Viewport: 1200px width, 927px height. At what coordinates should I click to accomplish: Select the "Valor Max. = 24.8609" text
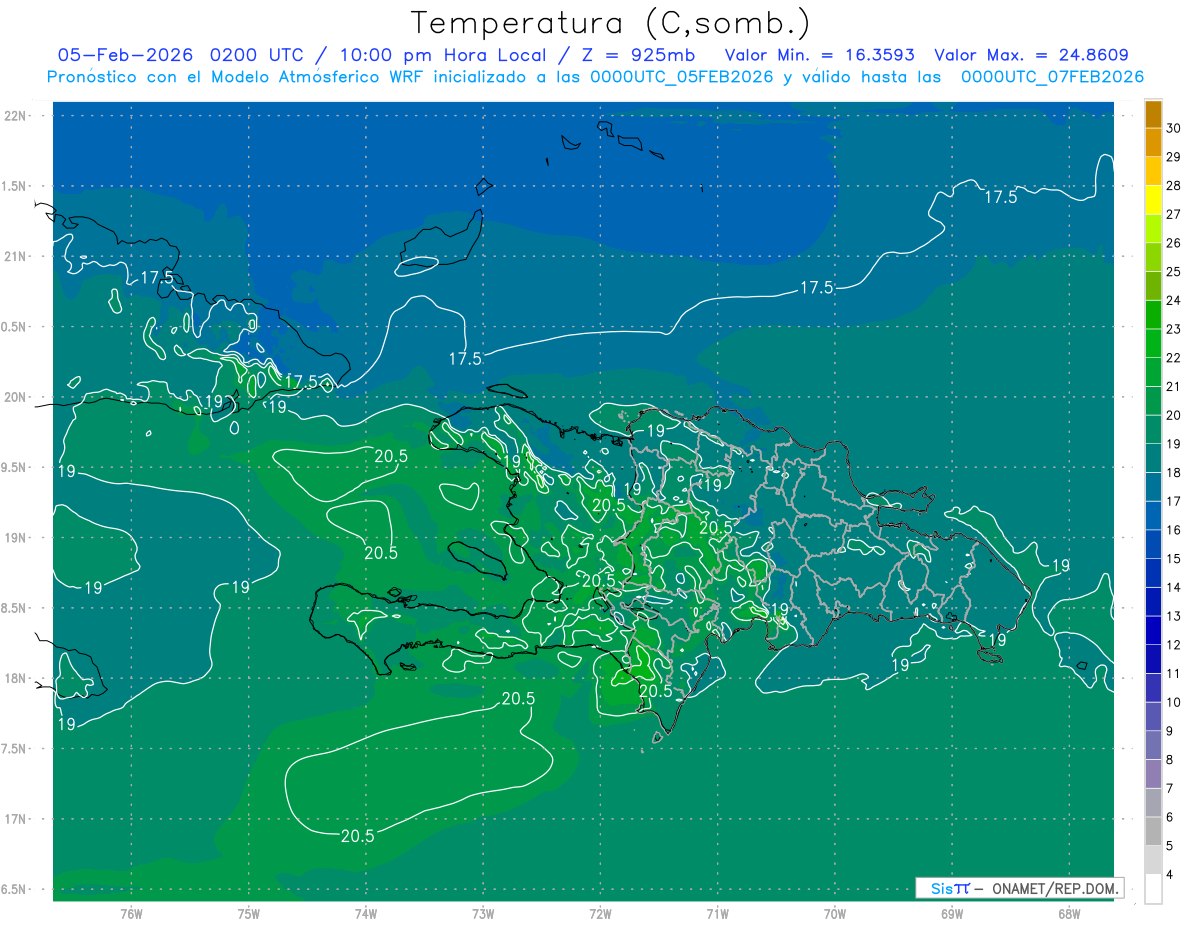(1031, 55)
